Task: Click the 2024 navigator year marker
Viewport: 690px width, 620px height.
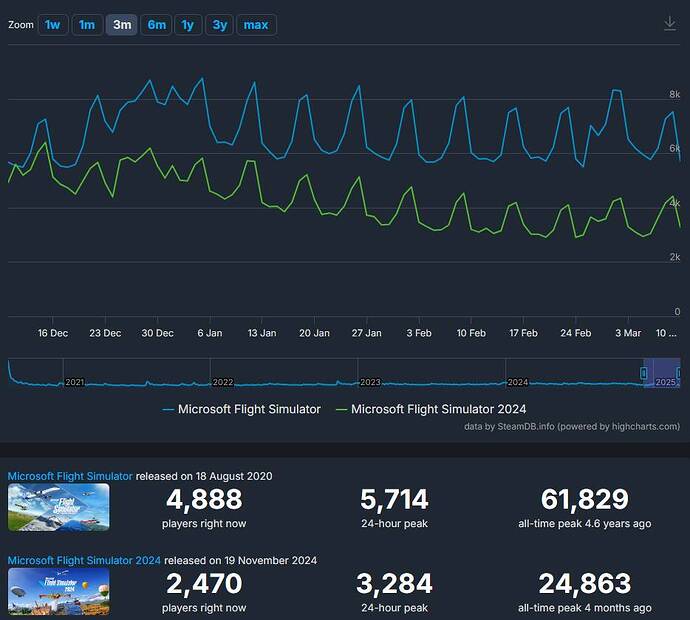Action: tap(518, 382)
